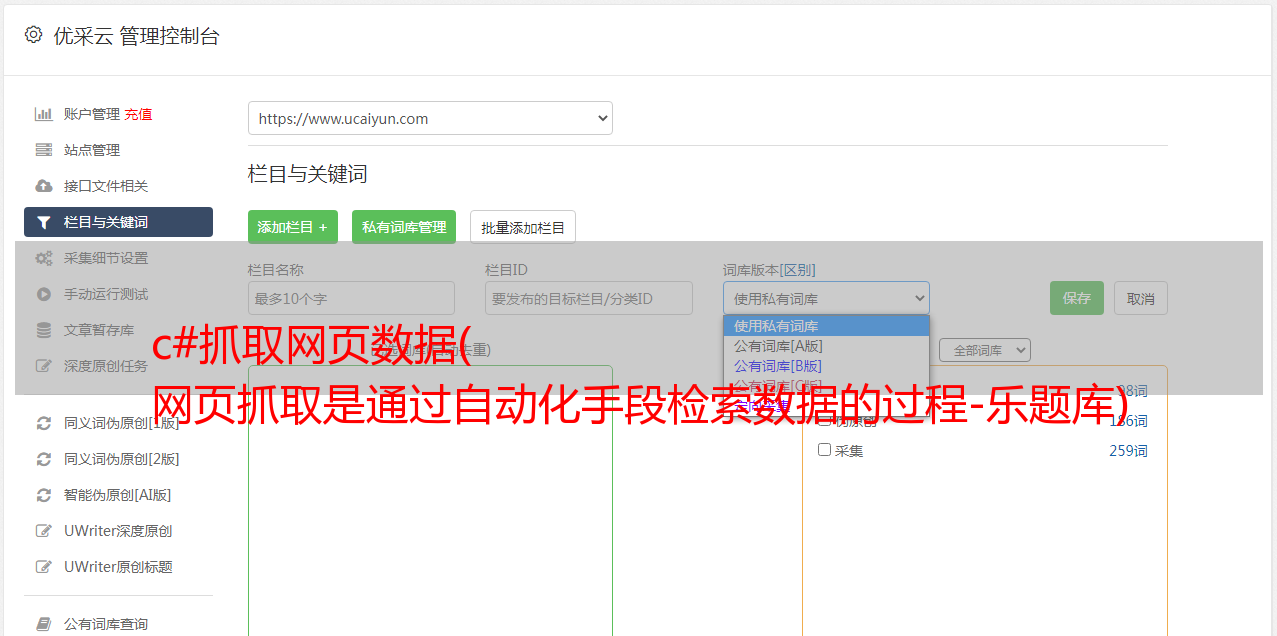Click the 保存 save button
This screenshot has width=1277, height=636.
[1077, 298]
